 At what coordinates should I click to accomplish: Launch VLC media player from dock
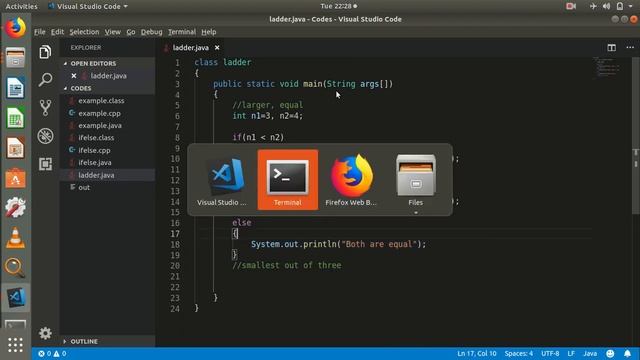point(16,238)
